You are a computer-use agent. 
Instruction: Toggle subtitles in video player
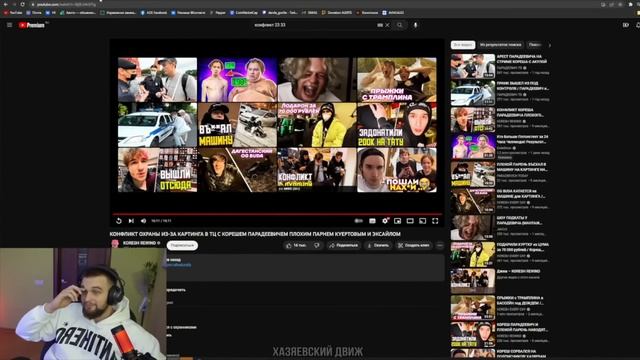(372, 221)
